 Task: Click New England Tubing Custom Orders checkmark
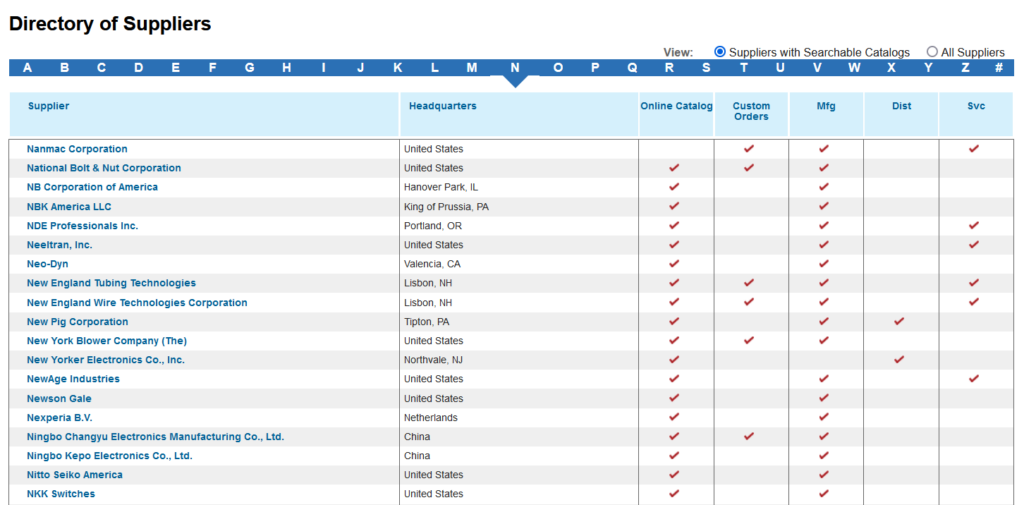pyautogui.click(x=749, y=283)
